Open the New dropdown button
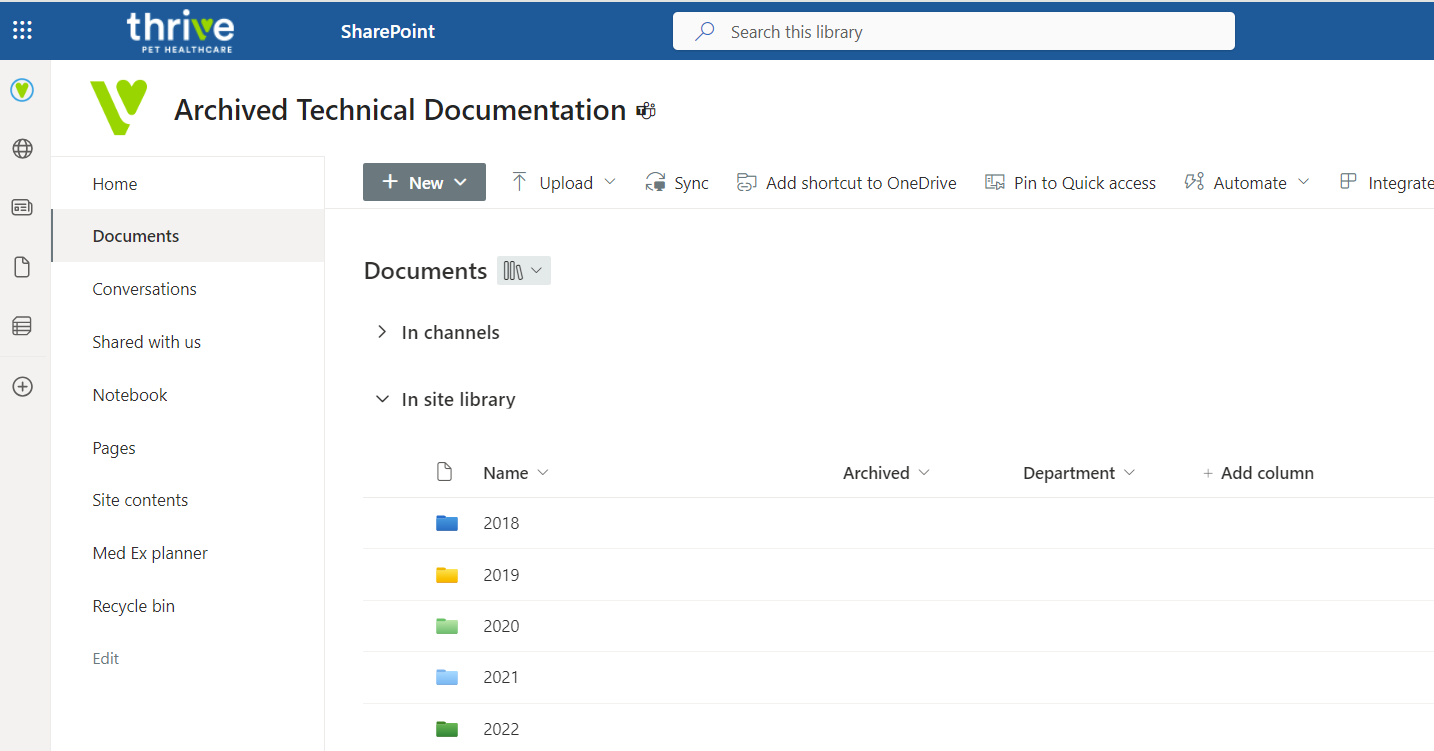1434x751 pixels. click(x=424, y=182)
